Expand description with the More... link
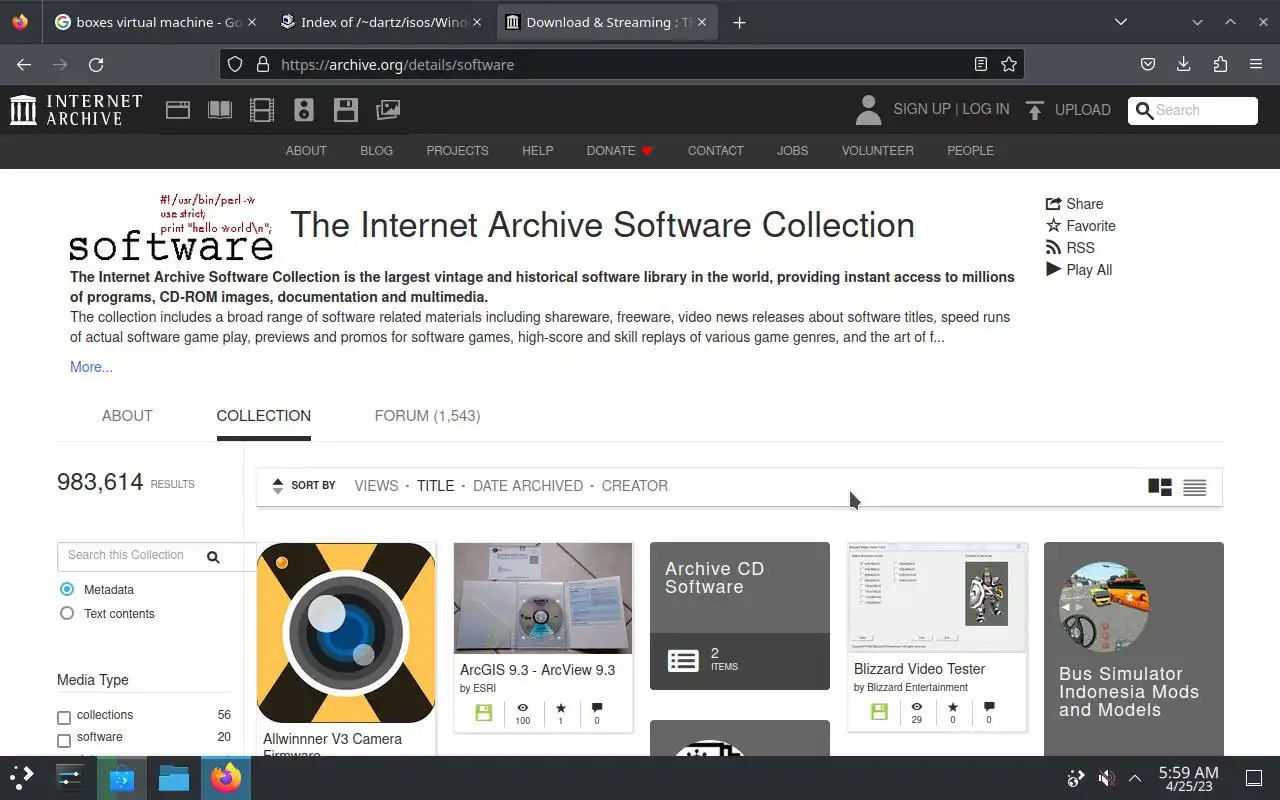Image resolution: width=1280 pixels, height=800 pixels. pyautogui.click(x=91, y=367)
